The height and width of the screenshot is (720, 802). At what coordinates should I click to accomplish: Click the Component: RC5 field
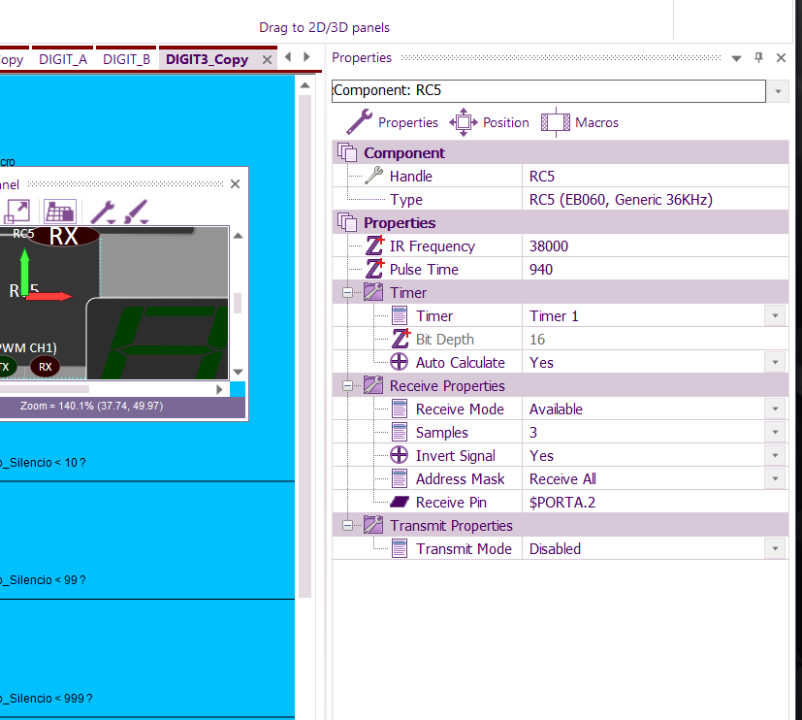tap(548, 91)
